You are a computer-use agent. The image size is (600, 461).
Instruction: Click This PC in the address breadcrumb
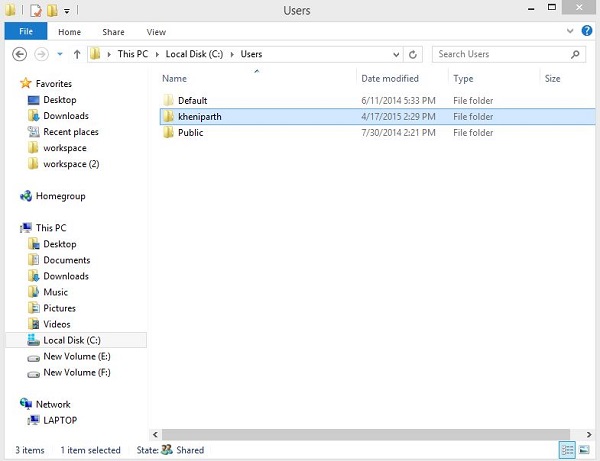(133, 54)
